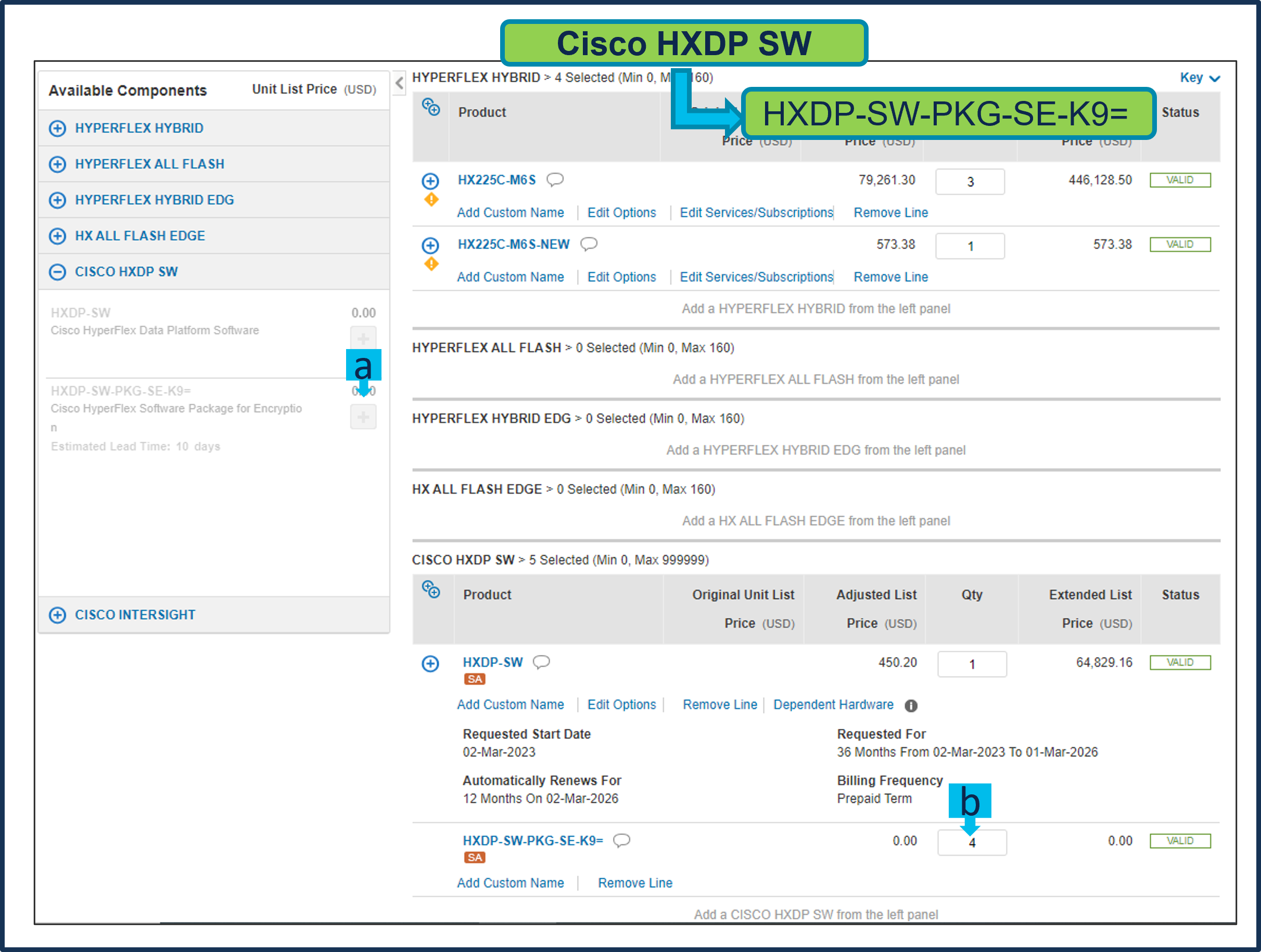The image size is (1261, 952).
Task: Click comment icon beside HXDP-SW-PKG-SE-K9= in table
Action: (621, 840)
